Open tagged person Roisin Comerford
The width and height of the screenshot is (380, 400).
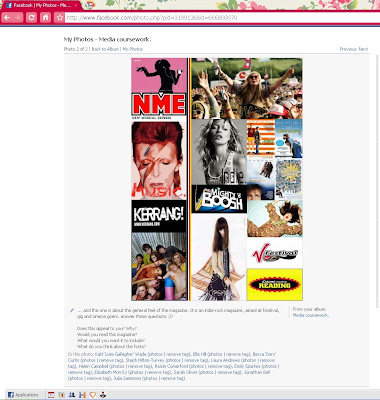pyautogui.click(x=171, y=366)
